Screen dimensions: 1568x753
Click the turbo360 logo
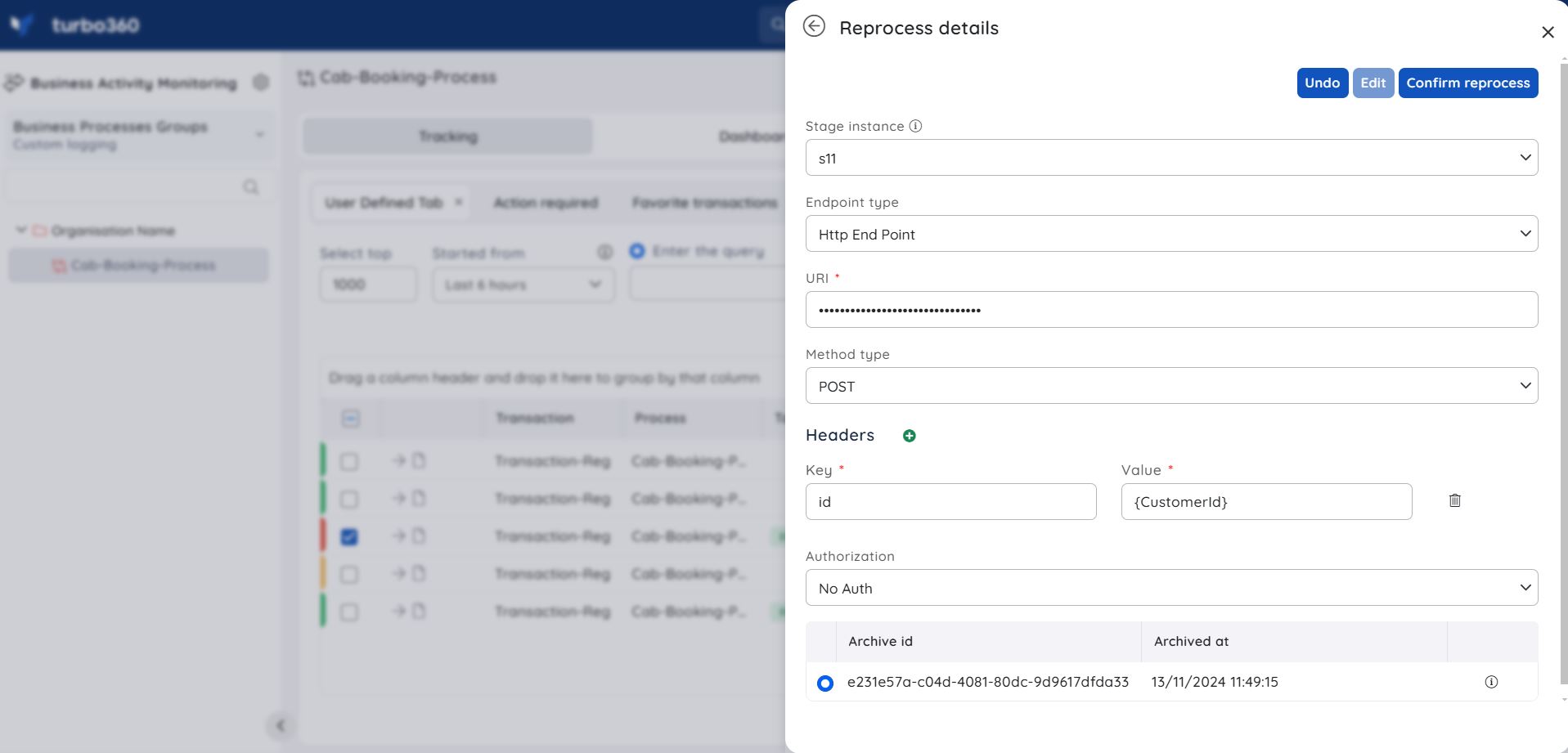pyautogui.click(x=75, y=25)
